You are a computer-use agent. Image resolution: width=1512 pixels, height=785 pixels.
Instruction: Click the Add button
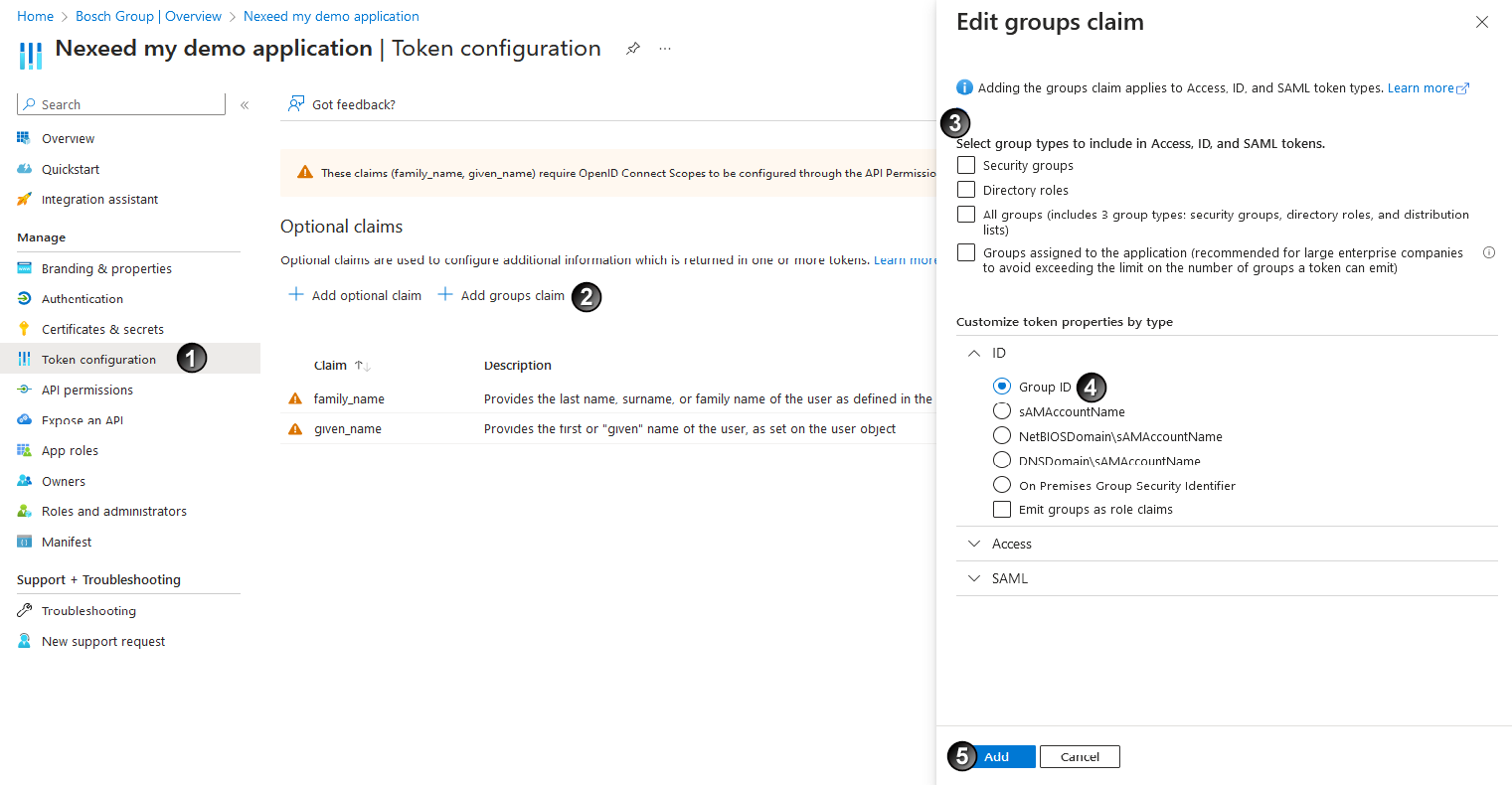coord(997,756)
